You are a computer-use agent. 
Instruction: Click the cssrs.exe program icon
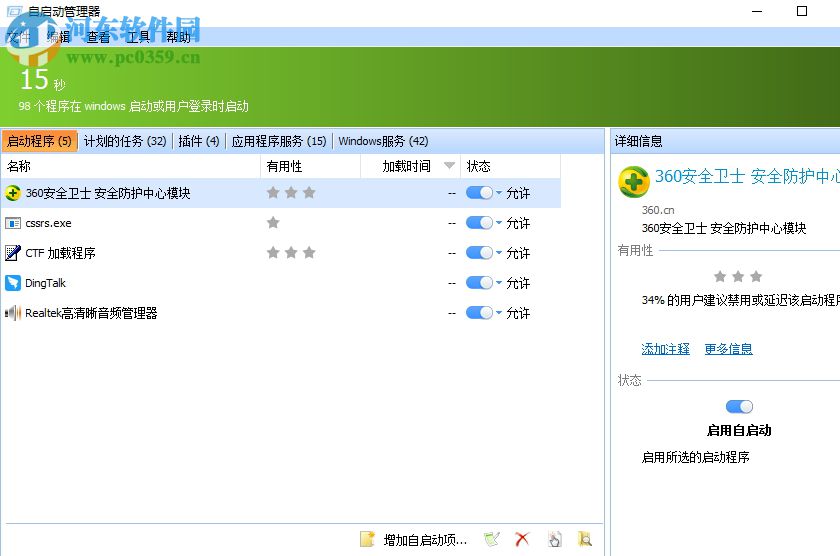[13, 223]
